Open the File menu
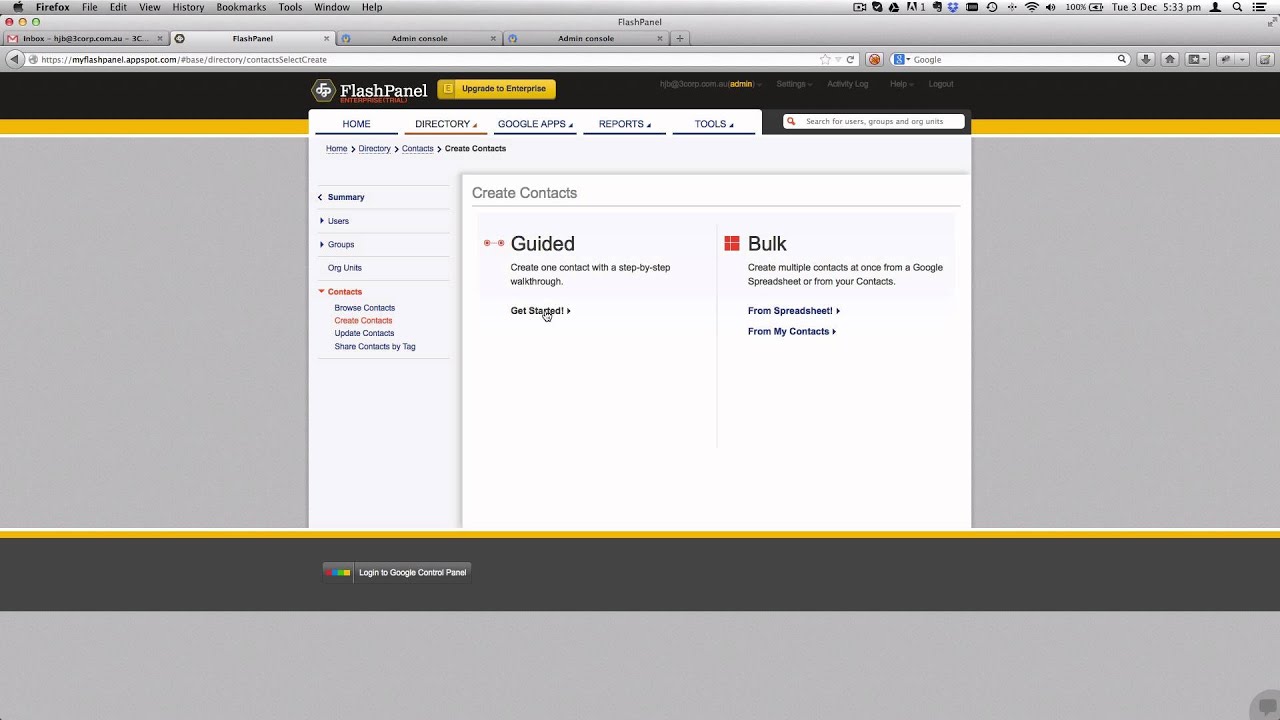Screen dimensions: 1280x720 pos(90,7)
